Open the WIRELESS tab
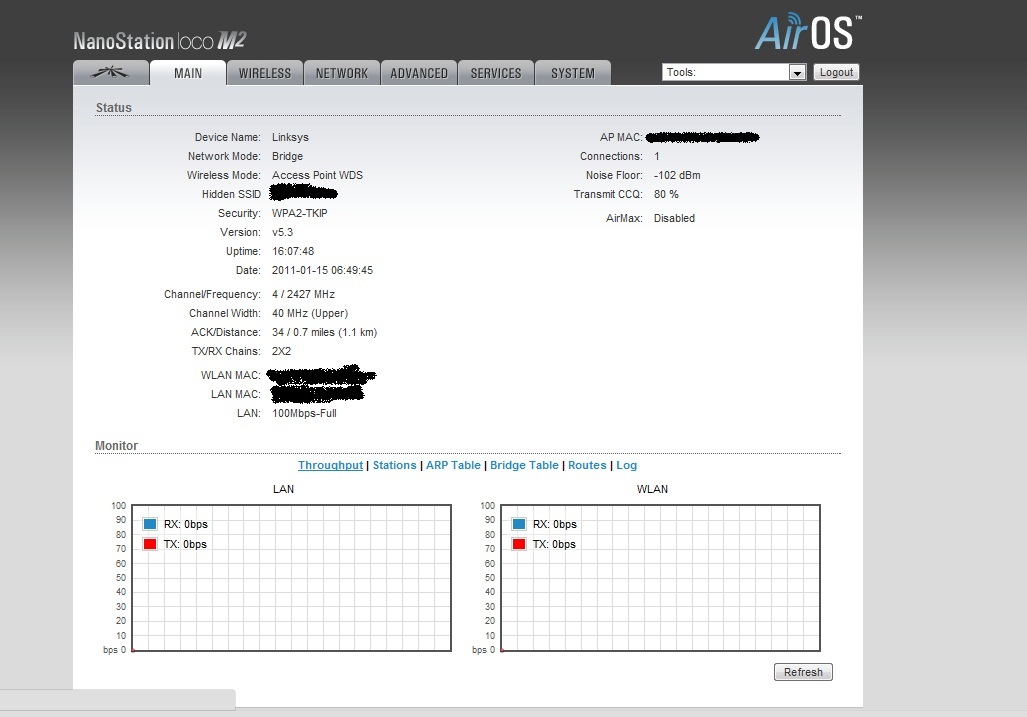 click(265, 73)
